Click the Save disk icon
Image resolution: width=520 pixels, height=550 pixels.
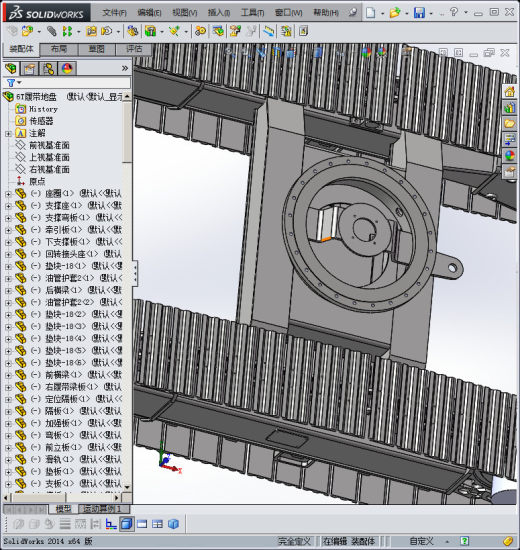(x=419, y=13)
